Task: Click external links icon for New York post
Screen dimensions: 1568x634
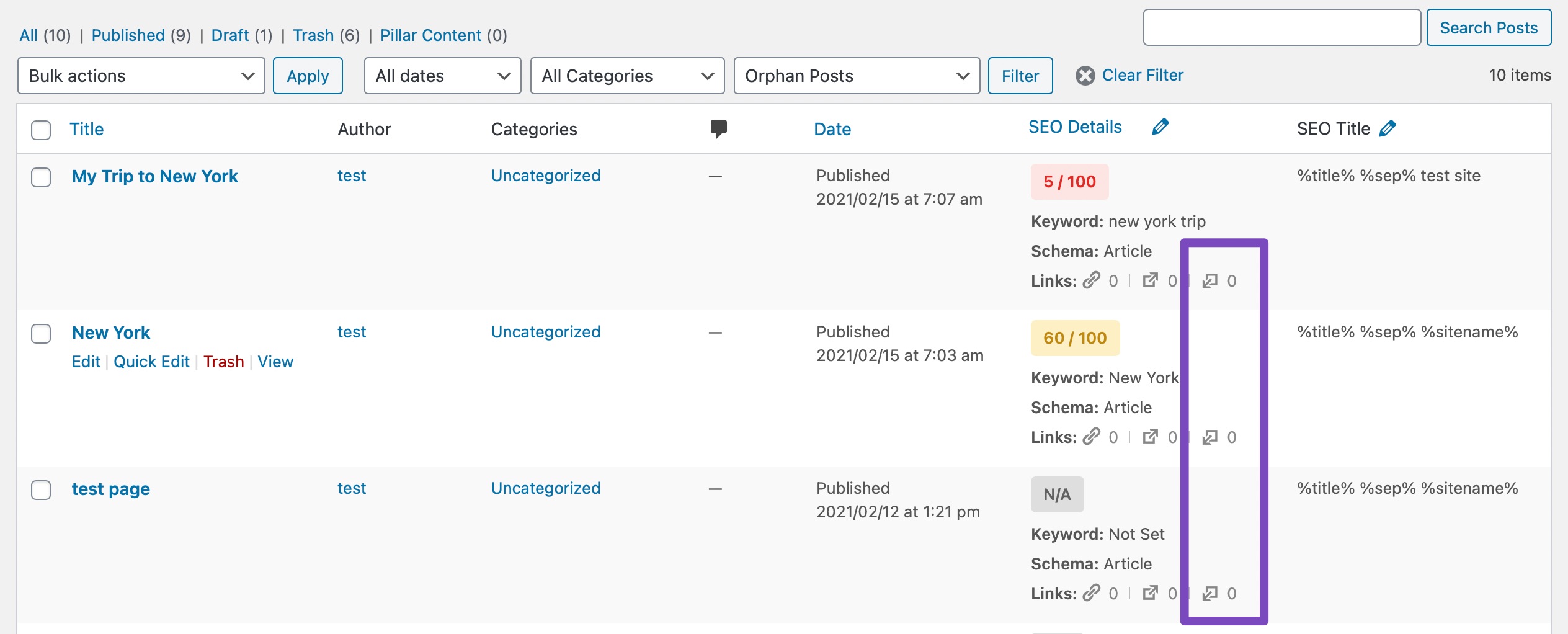Action: pos(1151,437)
